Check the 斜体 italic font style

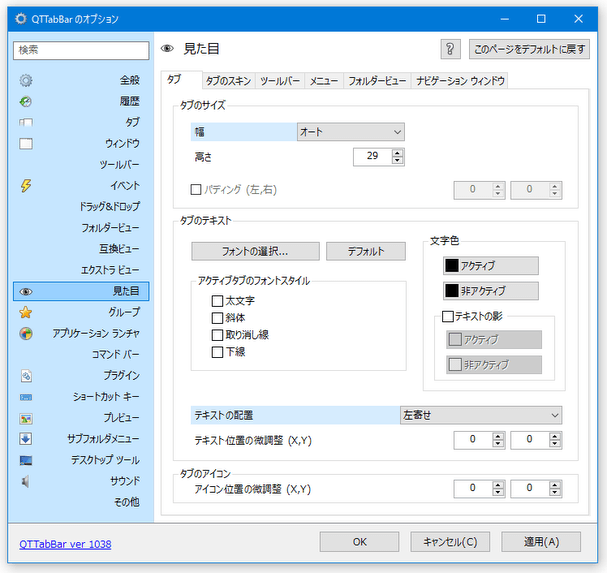click(x=217, y=318)
